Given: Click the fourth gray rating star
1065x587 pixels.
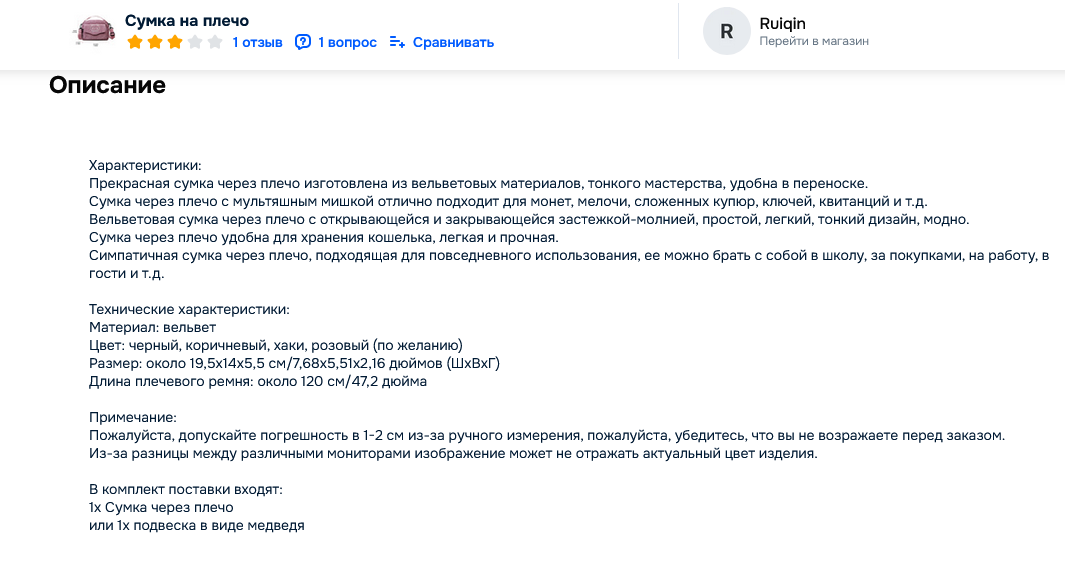Looking at the screenshot, I should point(195,42).
